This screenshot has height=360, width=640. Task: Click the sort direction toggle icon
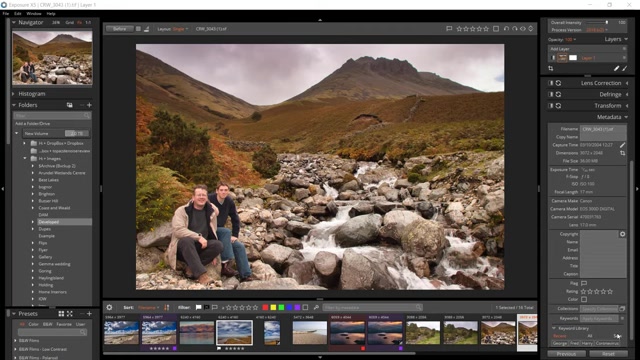167,307
